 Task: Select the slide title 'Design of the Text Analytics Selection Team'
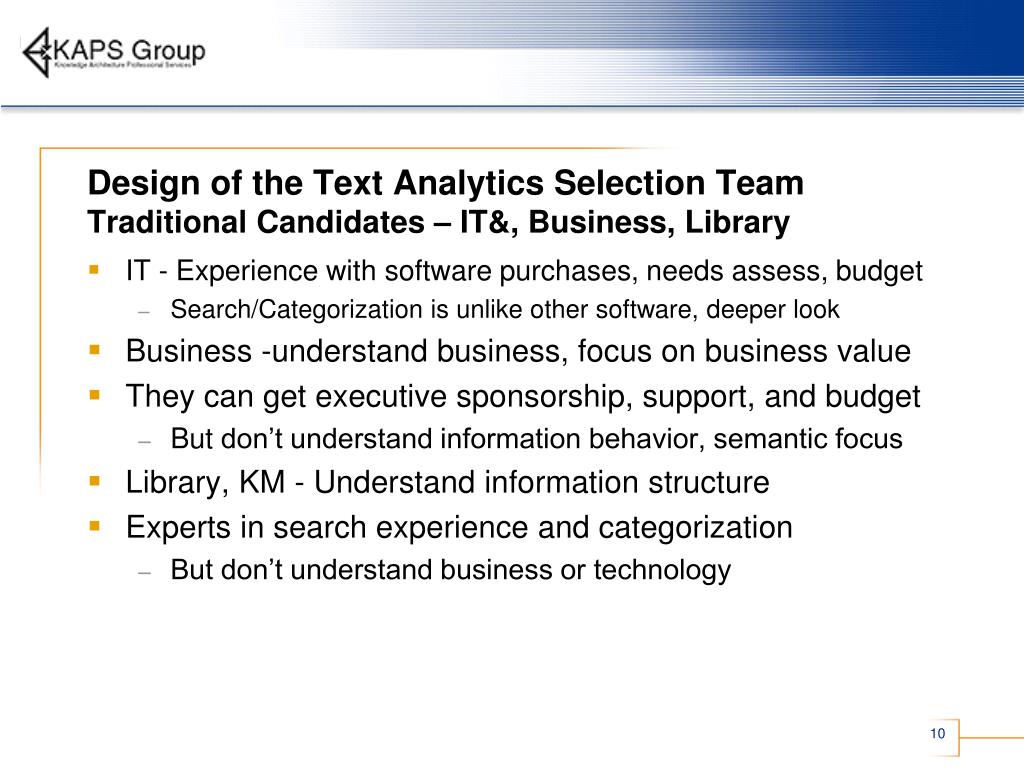click(445, 182)
